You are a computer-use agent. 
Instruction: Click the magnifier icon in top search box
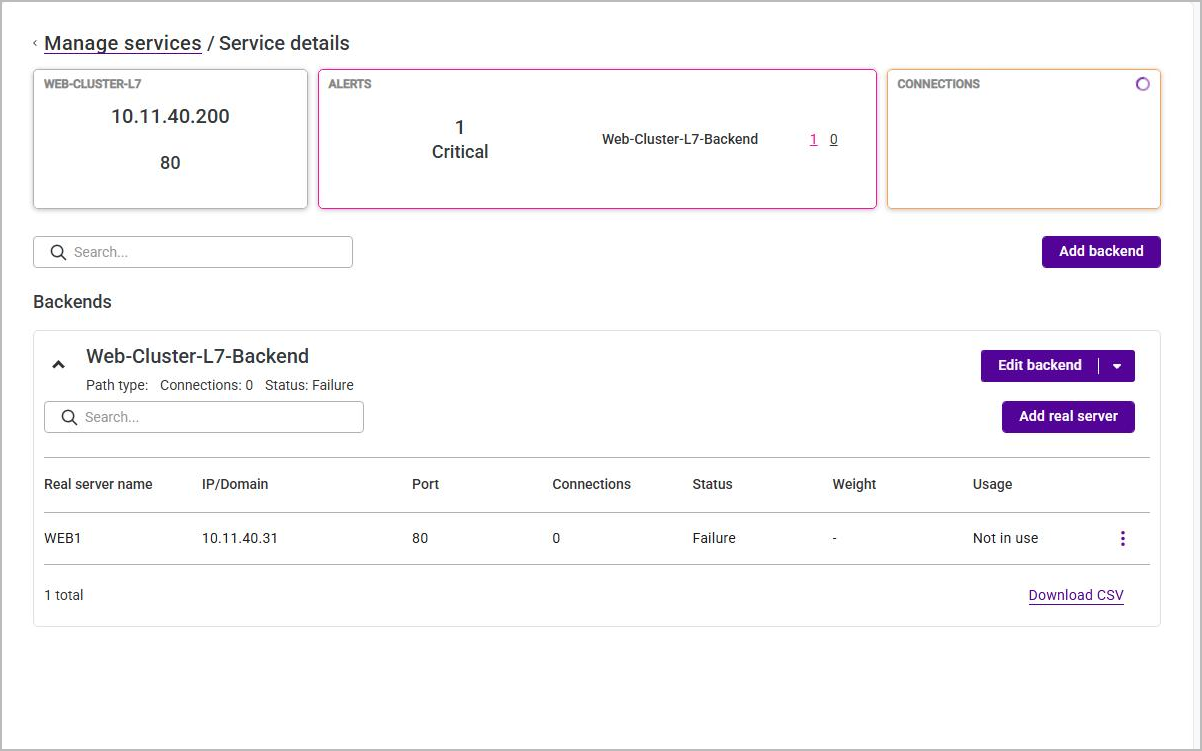[58, 252]
